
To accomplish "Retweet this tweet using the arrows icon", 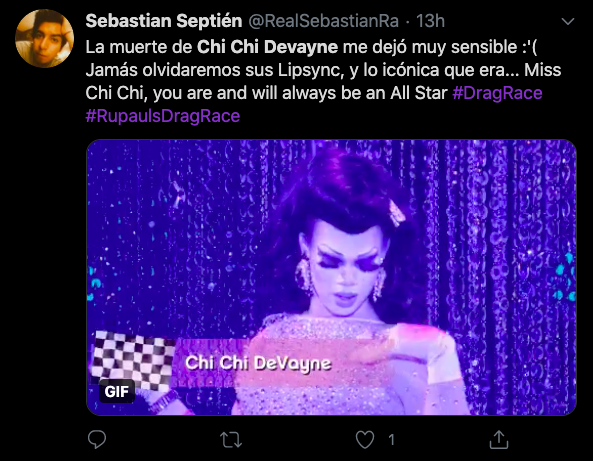I will pos(231,440).
